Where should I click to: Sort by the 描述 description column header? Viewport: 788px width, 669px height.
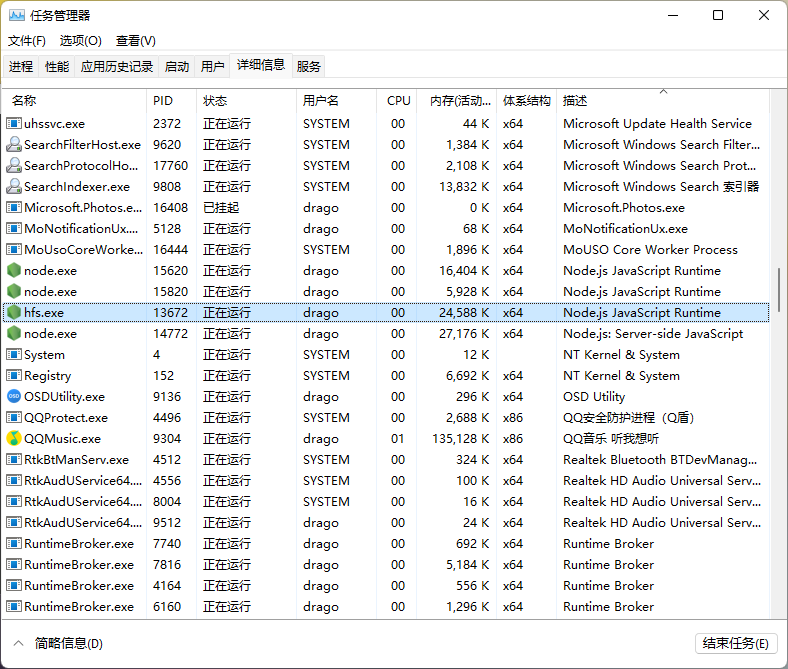coord(575,100)
